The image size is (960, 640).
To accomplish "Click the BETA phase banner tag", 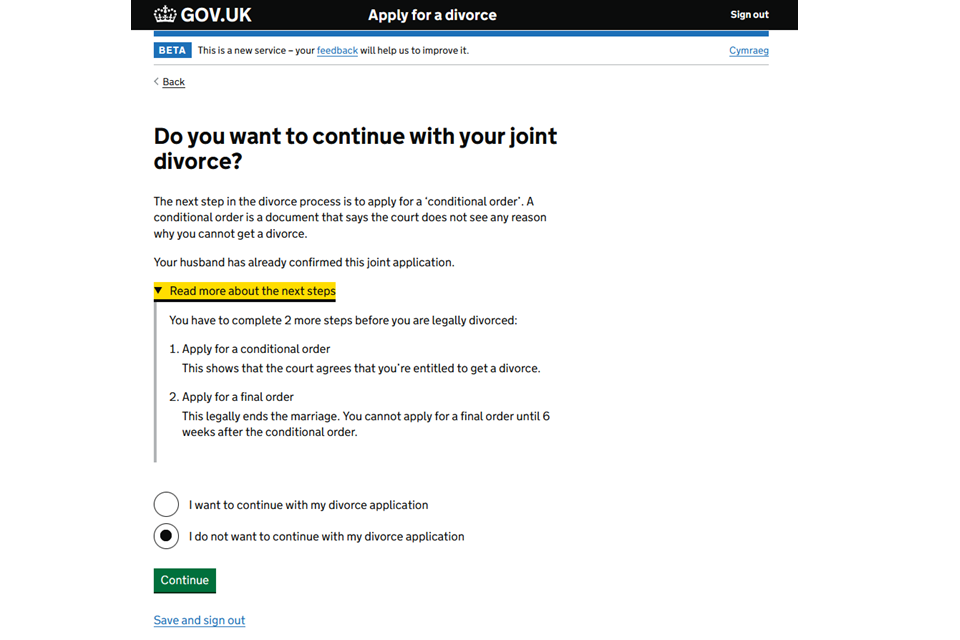I will point(171,49).
